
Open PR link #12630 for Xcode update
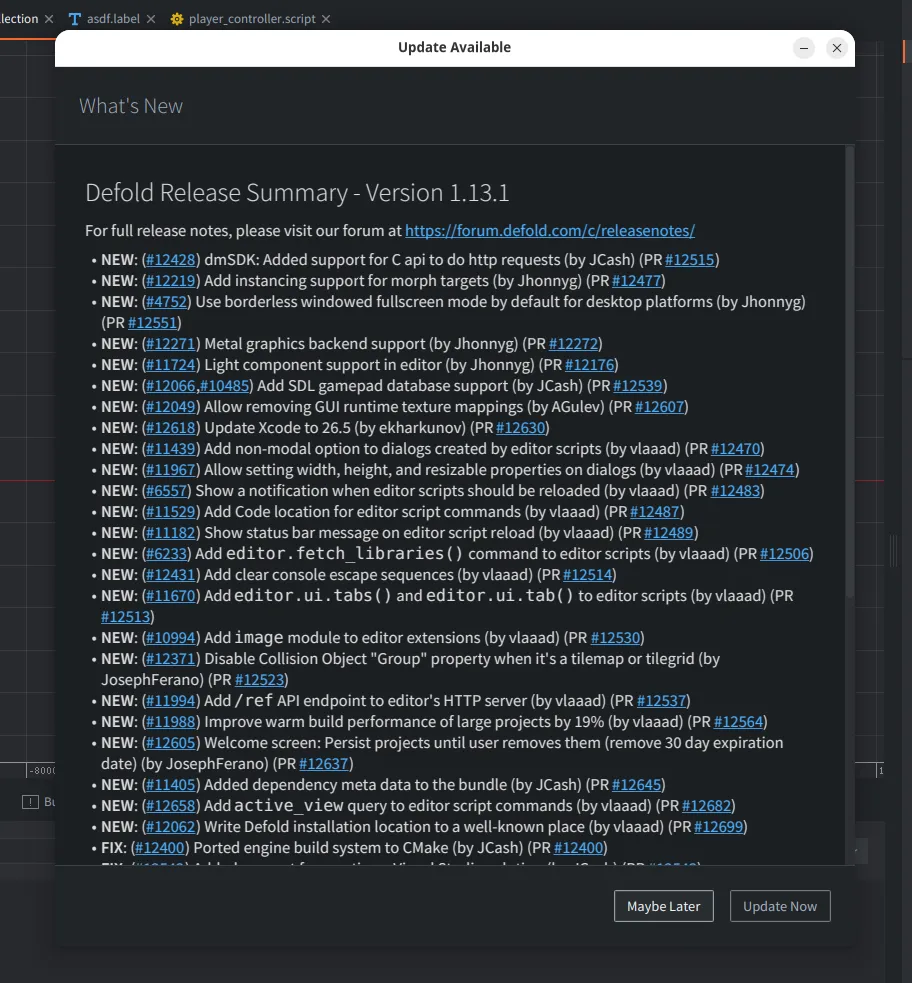pyautogui.click(x=520, y=428)
